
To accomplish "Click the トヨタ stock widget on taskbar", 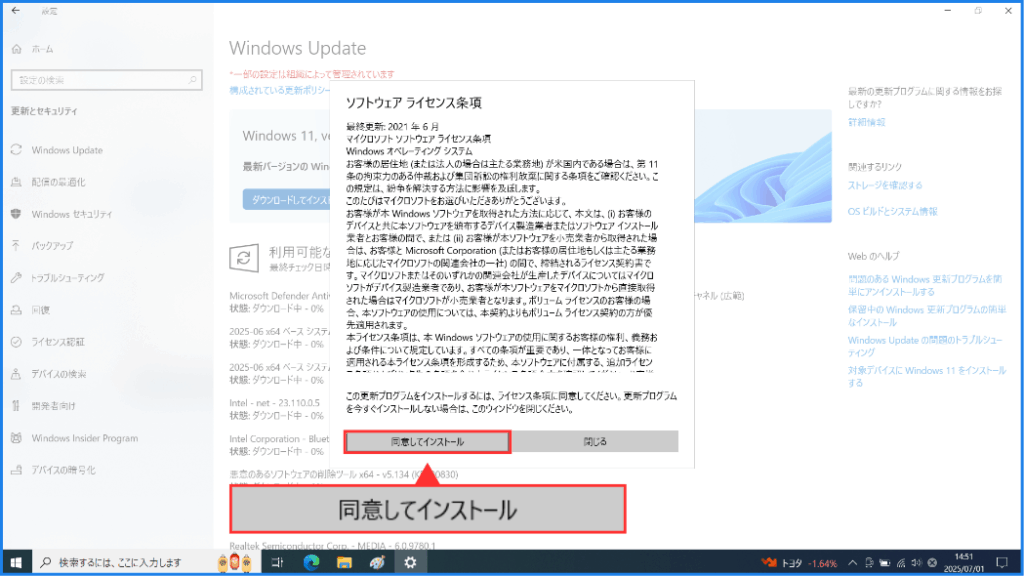I will 800,563.
